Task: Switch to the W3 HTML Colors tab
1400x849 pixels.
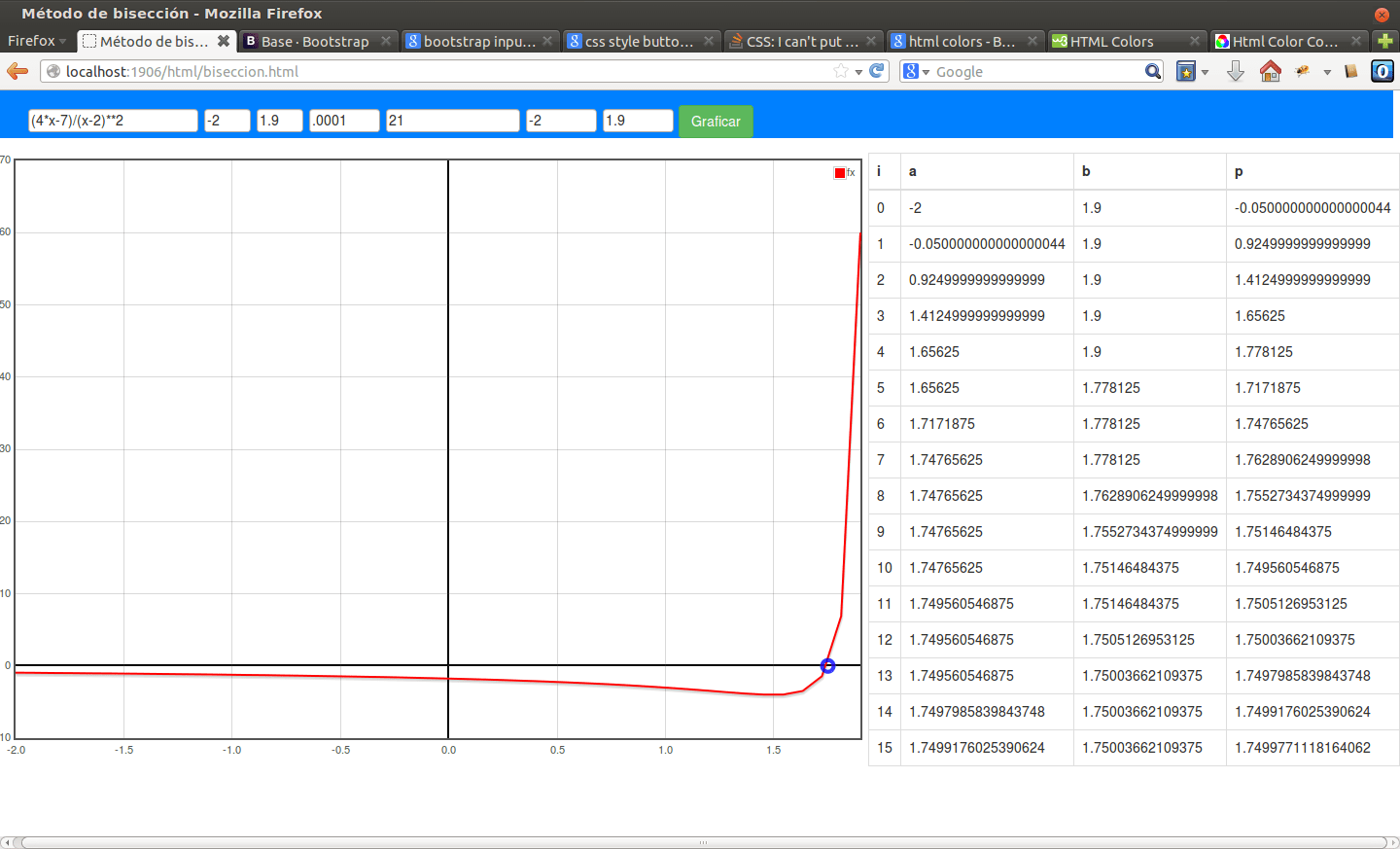Action: (x=1127, y=41)
